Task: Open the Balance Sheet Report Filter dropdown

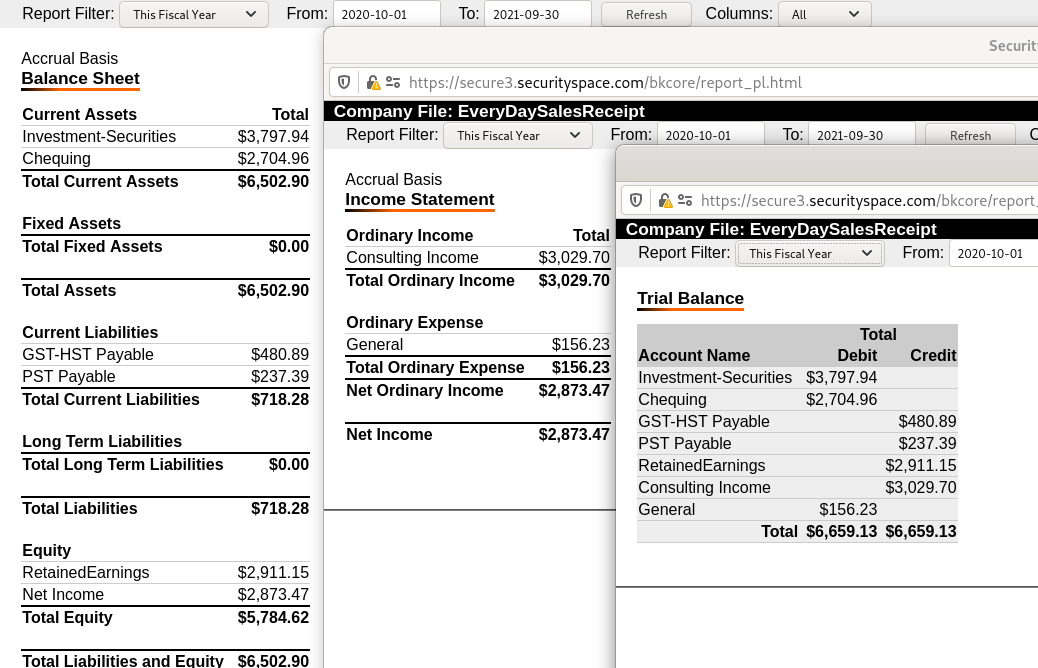Action: pos(193,14)
